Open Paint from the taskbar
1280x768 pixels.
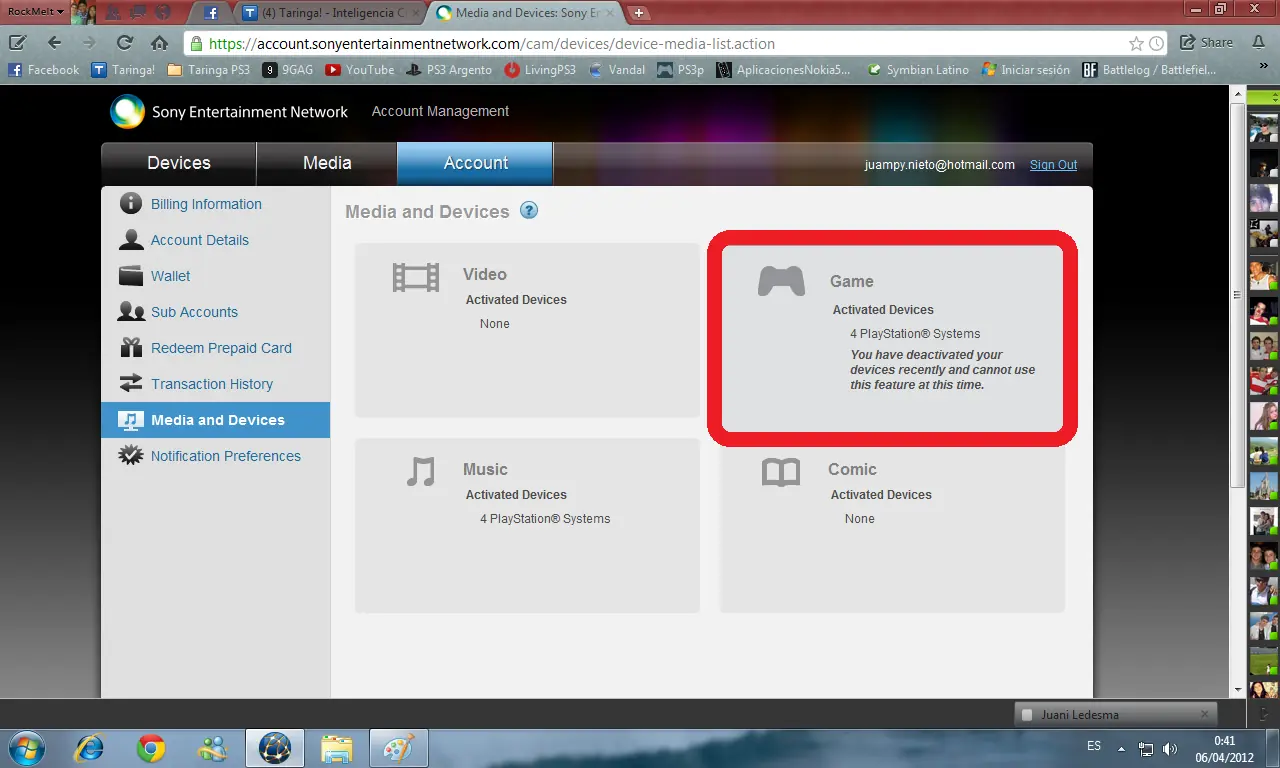tap(398, 748)
